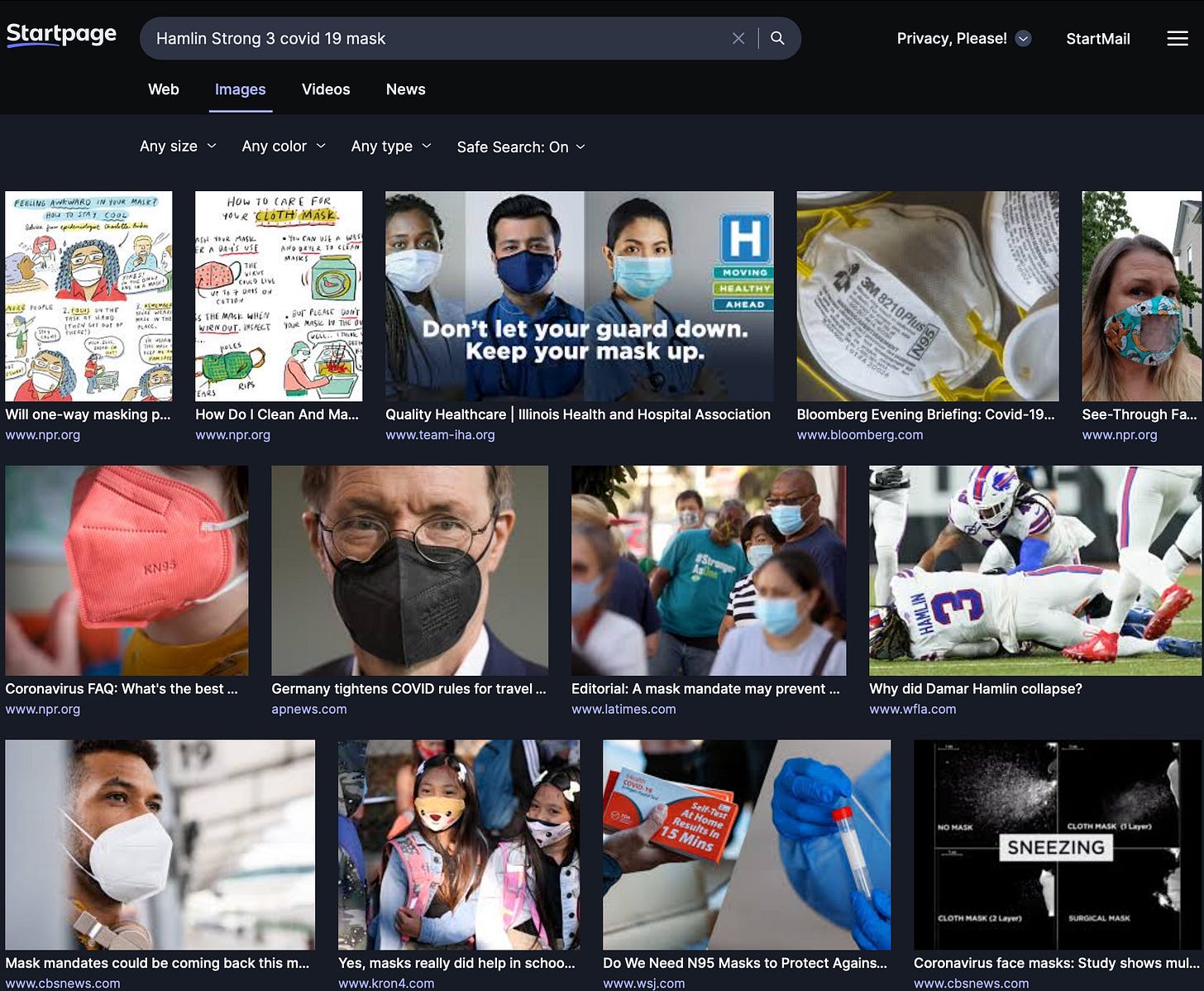Switch to the Web tab
Screen dimensions: 1204x991
[x=164, y=89]
